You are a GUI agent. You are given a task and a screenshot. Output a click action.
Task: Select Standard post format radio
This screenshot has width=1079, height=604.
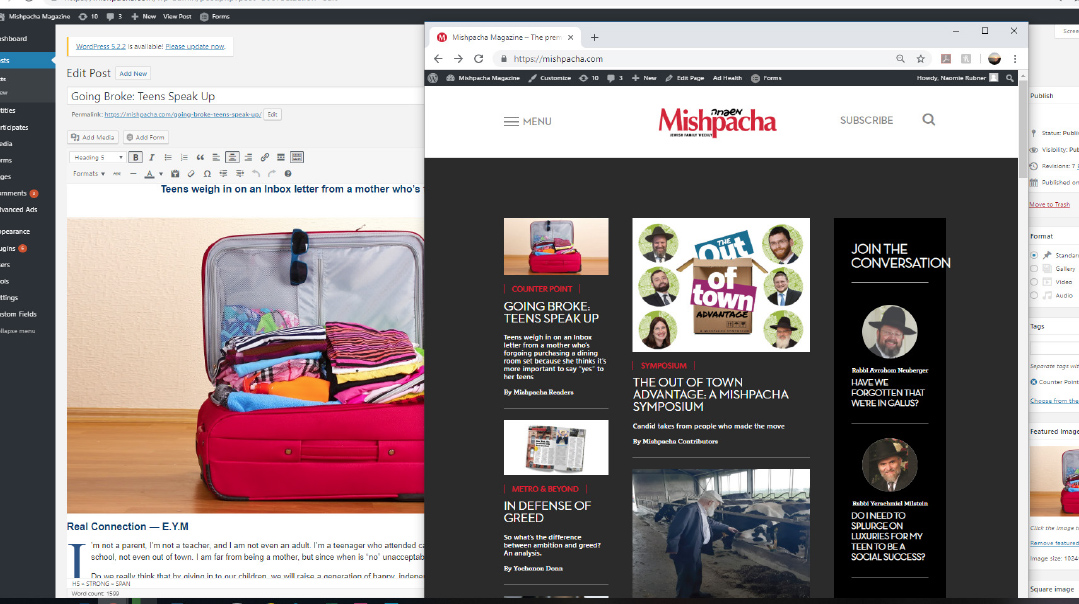tap(1034, 255)
